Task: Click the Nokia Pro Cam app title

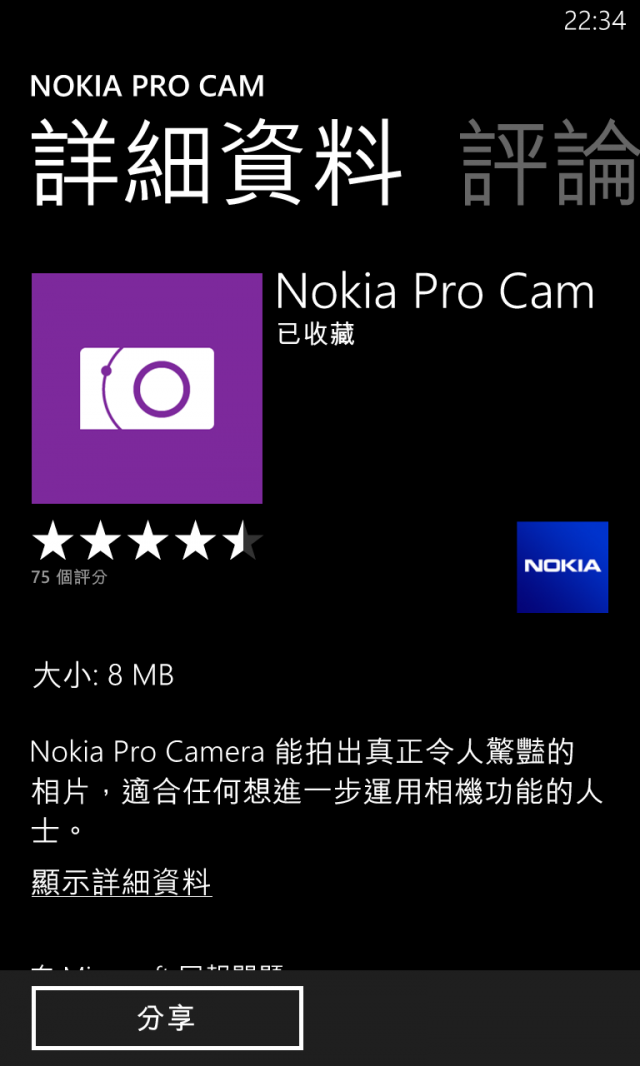Action: tap(435, 293)
